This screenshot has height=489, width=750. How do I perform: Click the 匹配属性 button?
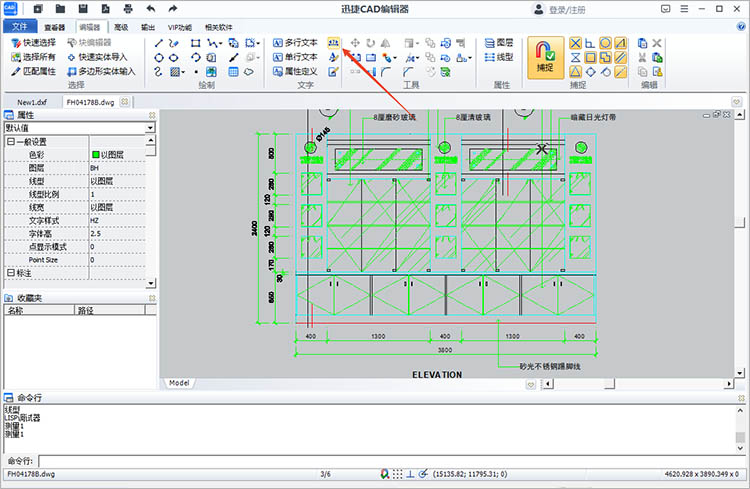(x=33, y=72)
